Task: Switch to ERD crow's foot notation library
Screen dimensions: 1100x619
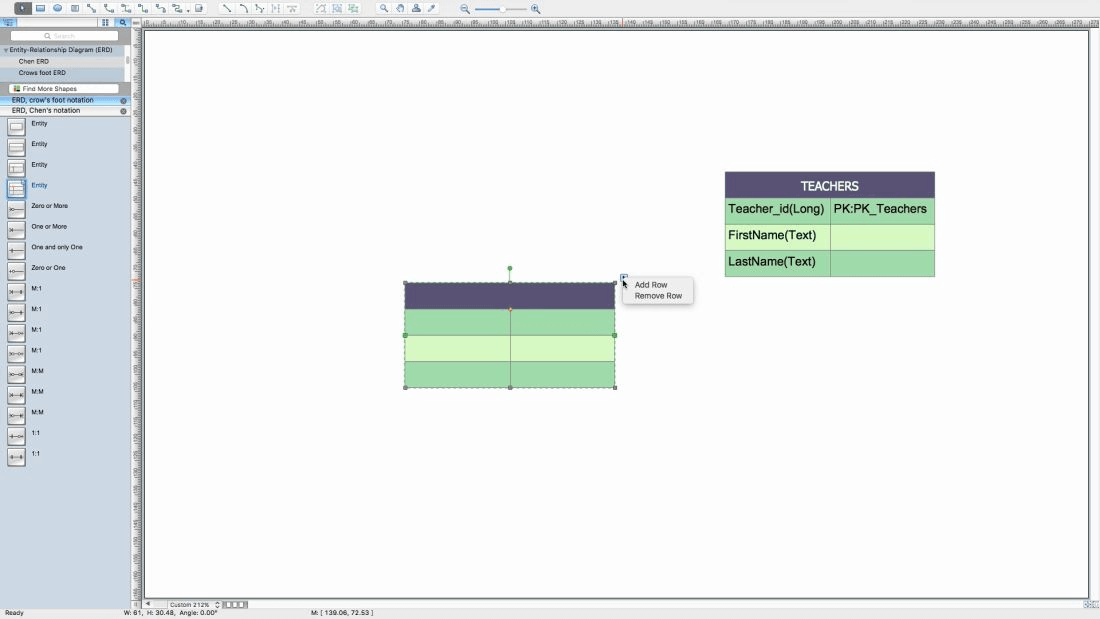Action: (52, 100)
